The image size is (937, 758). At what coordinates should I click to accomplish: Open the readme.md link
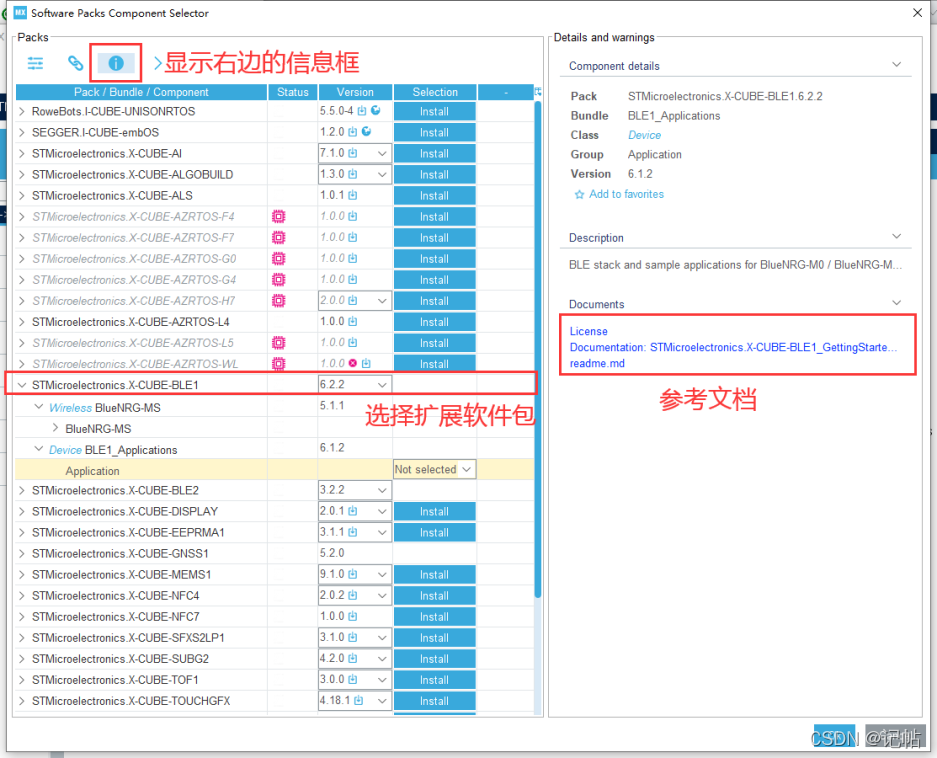pyautogui.click(x=597, y=363)
